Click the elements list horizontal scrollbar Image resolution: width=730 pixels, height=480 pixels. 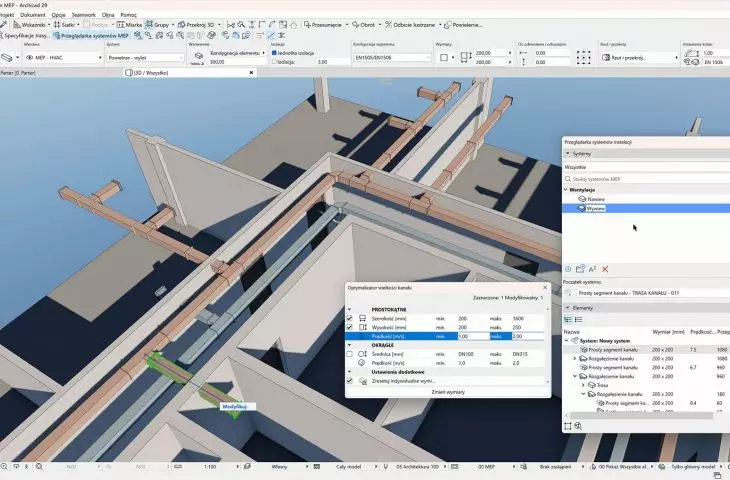coord(642,415)
